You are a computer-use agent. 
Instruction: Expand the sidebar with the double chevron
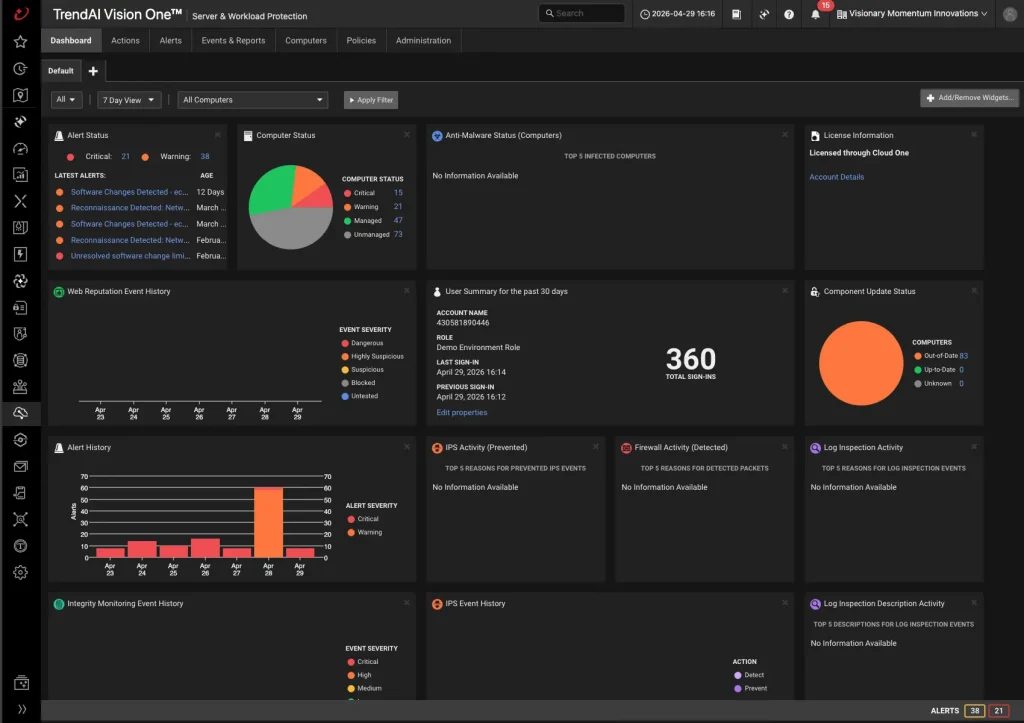coord(22,709)
